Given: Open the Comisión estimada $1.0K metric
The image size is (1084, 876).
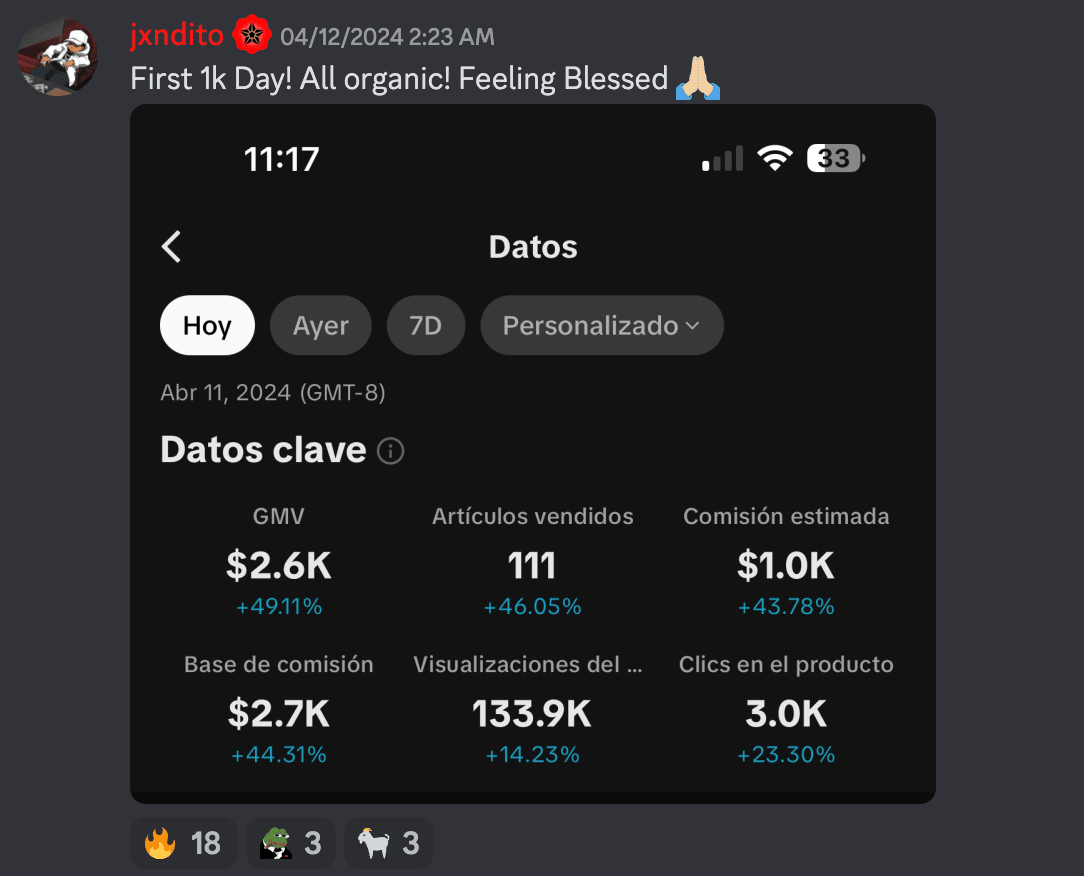Looking at the screenshot, I should pos(786,566).
